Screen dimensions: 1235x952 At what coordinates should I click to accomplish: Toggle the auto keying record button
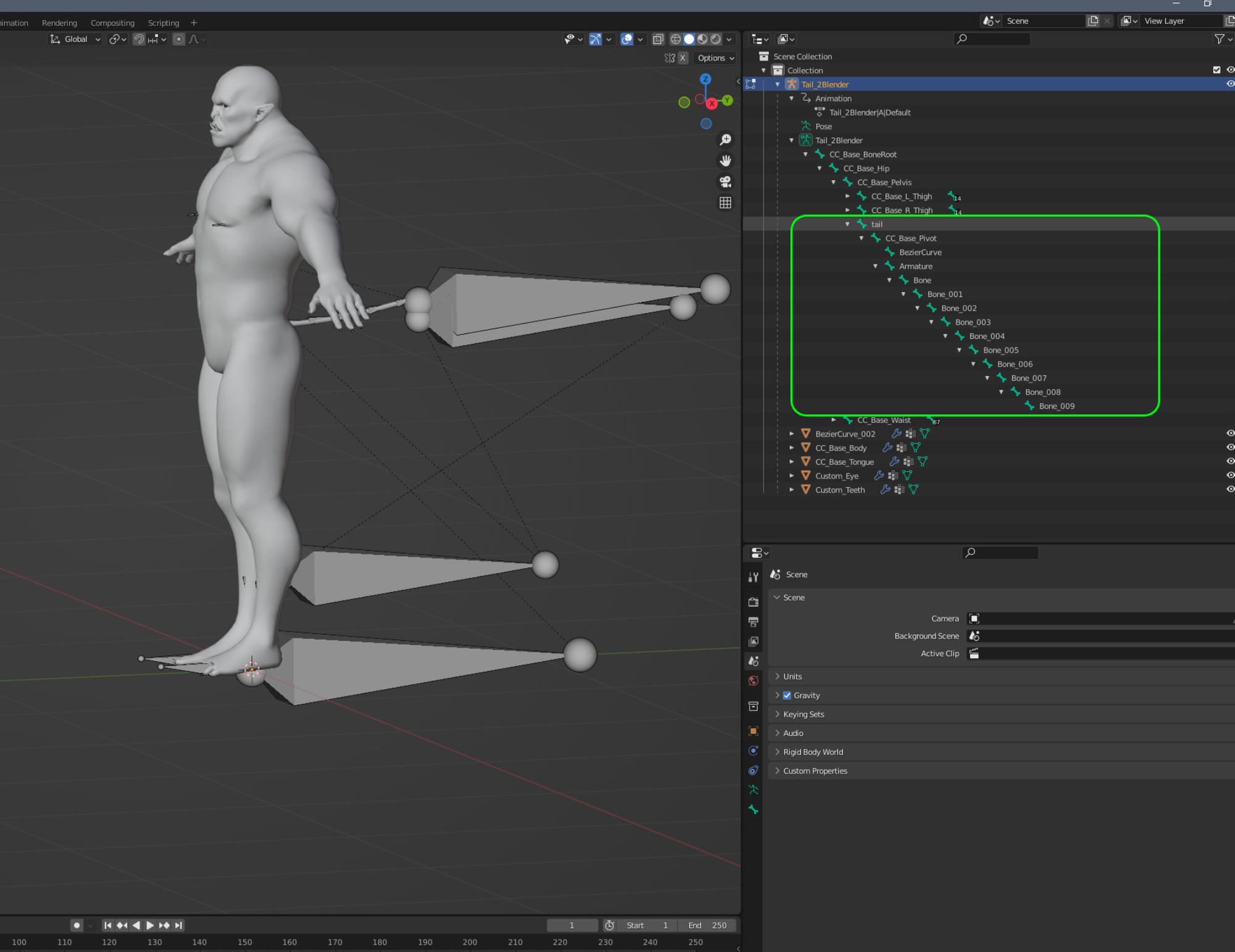[x=77, y=925]
